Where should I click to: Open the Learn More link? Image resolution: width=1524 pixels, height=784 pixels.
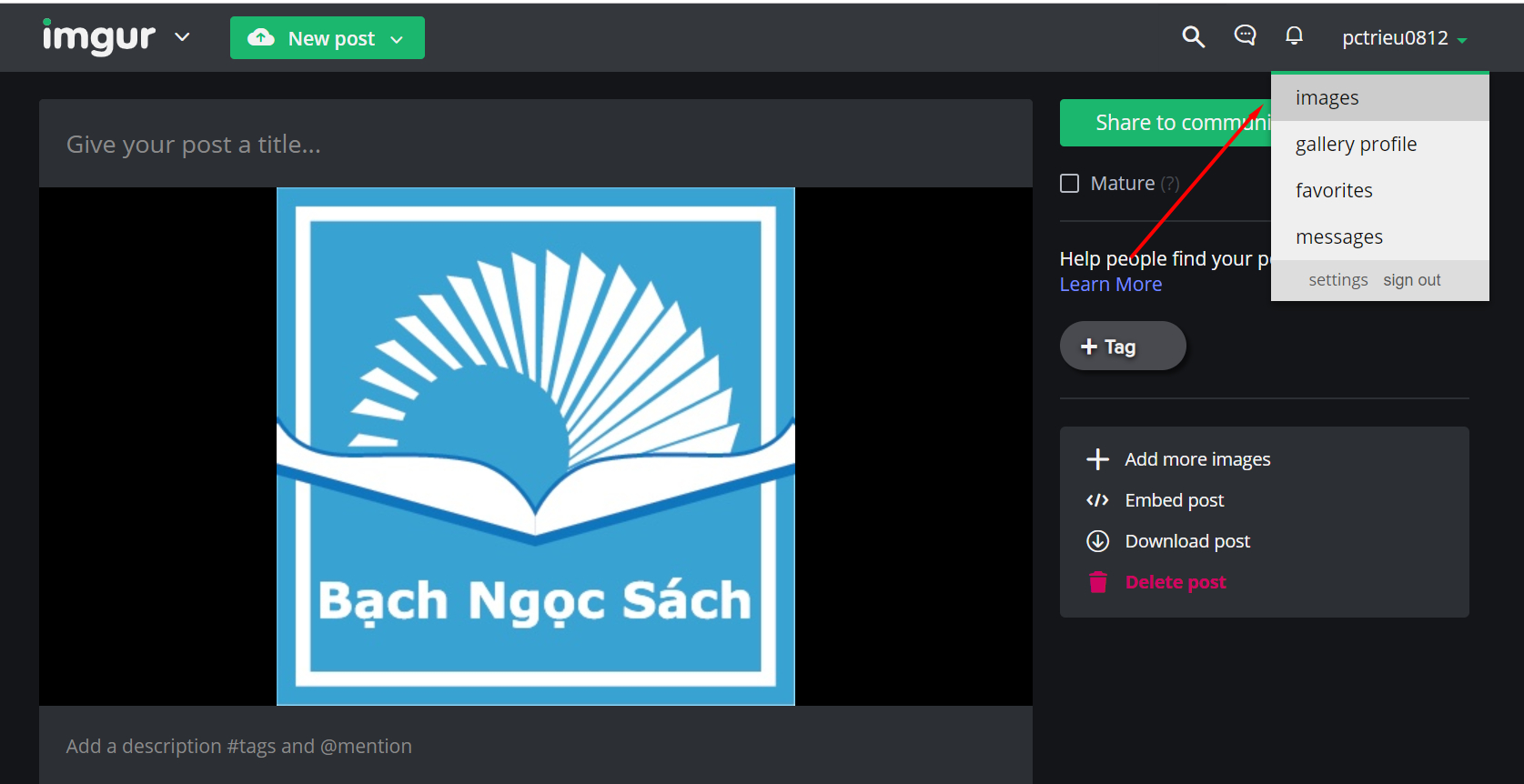tap(1110, 285)
